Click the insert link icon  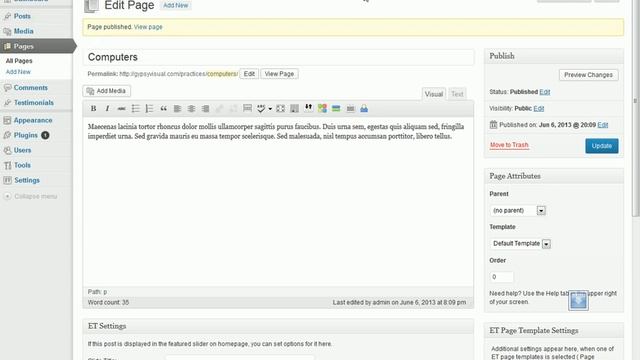pyautogui.click(x=219, y=109)
